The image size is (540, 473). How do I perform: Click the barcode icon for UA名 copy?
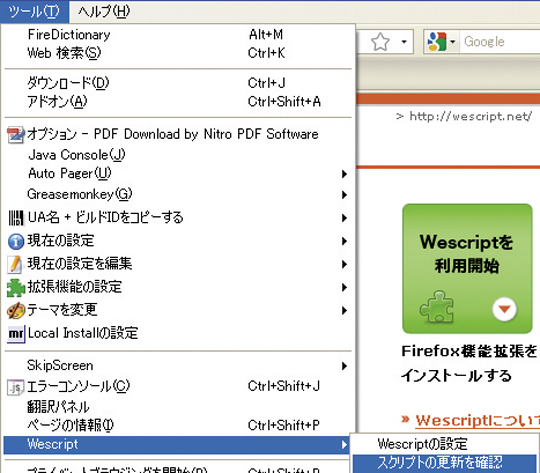[16, 218]
